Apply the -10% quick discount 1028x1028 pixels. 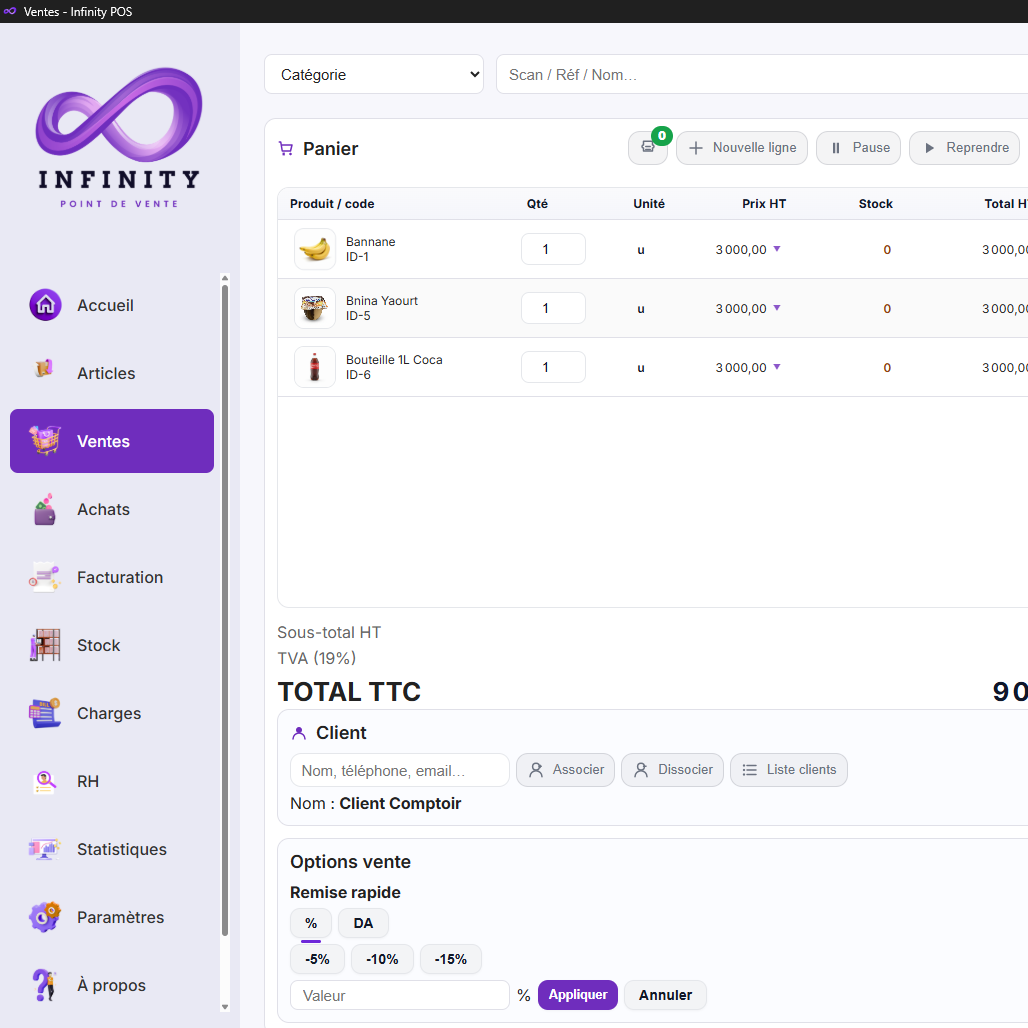coord(381,959)
